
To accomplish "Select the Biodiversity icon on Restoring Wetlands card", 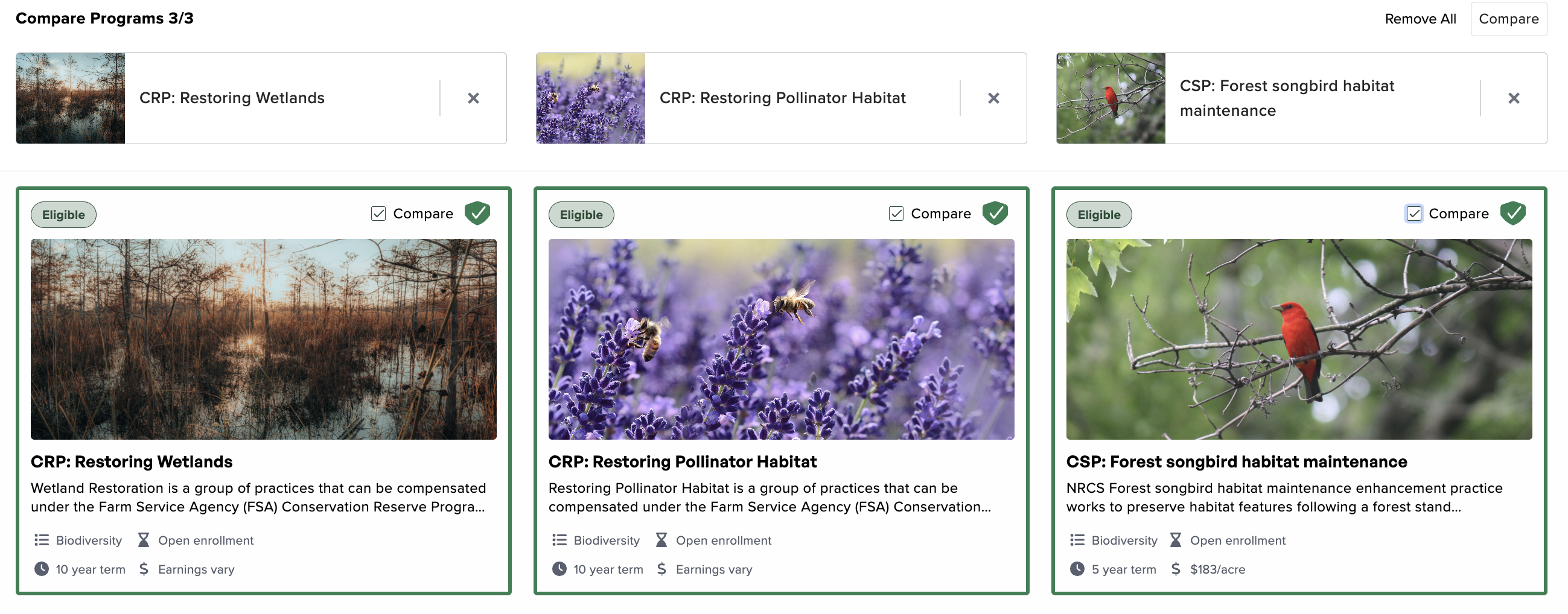I will [42, 540].
